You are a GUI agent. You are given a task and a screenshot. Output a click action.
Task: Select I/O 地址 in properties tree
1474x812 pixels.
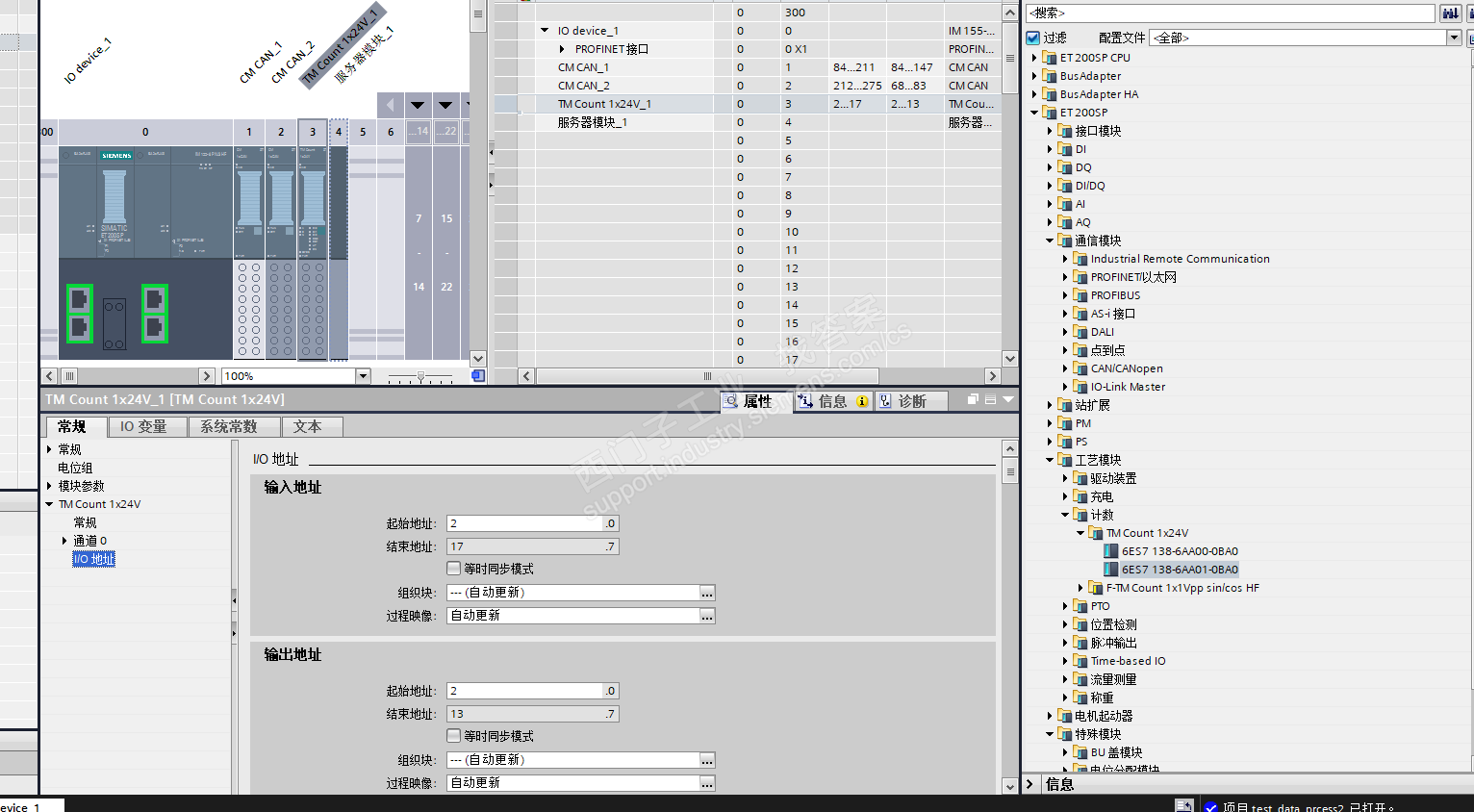pos(93,559)
